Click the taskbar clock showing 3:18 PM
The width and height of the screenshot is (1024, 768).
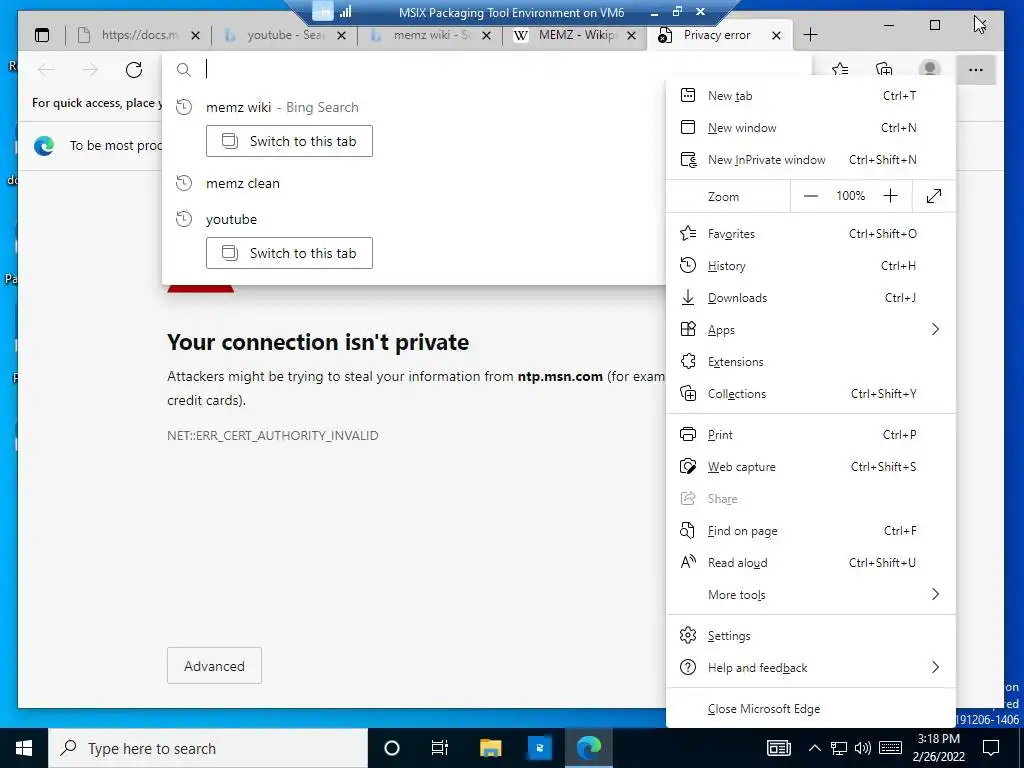[x=938, y=748]
